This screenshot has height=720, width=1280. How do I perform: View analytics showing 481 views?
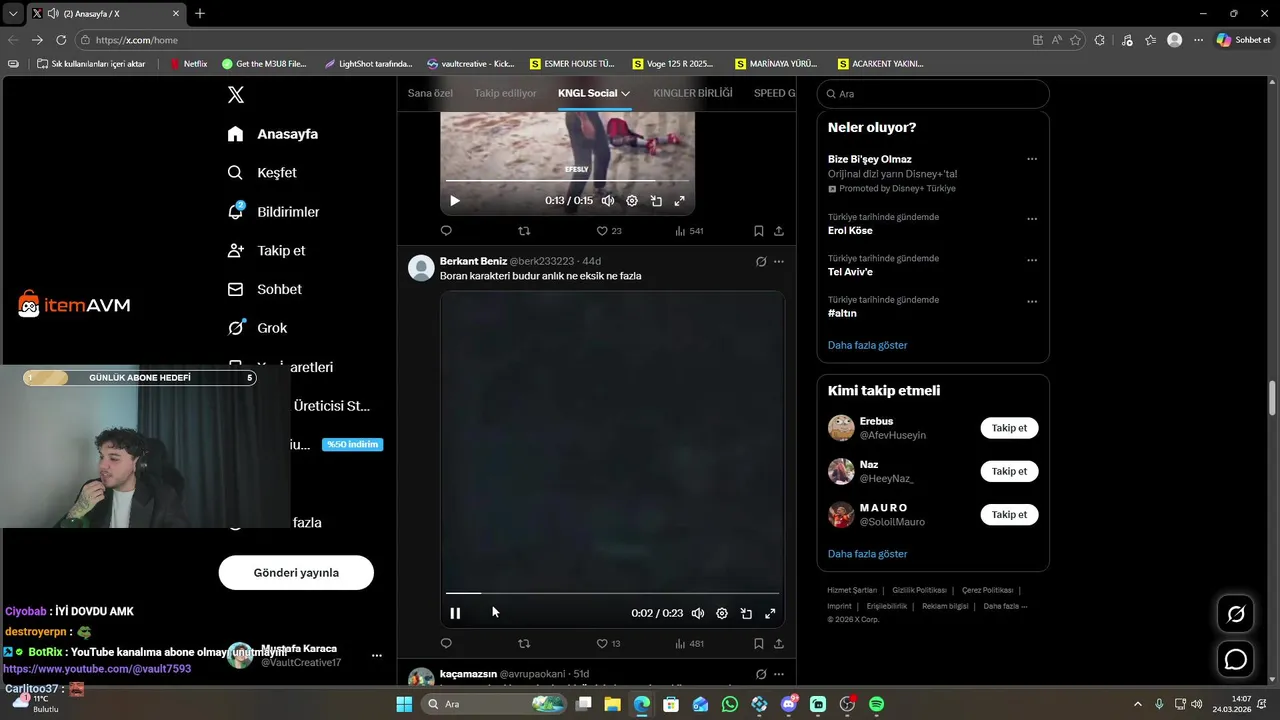[689, 644]
